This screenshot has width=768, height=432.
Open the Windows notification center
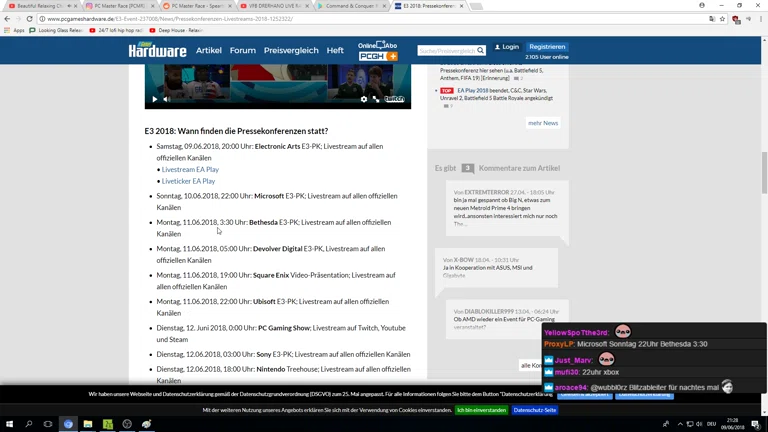point(756,424)
